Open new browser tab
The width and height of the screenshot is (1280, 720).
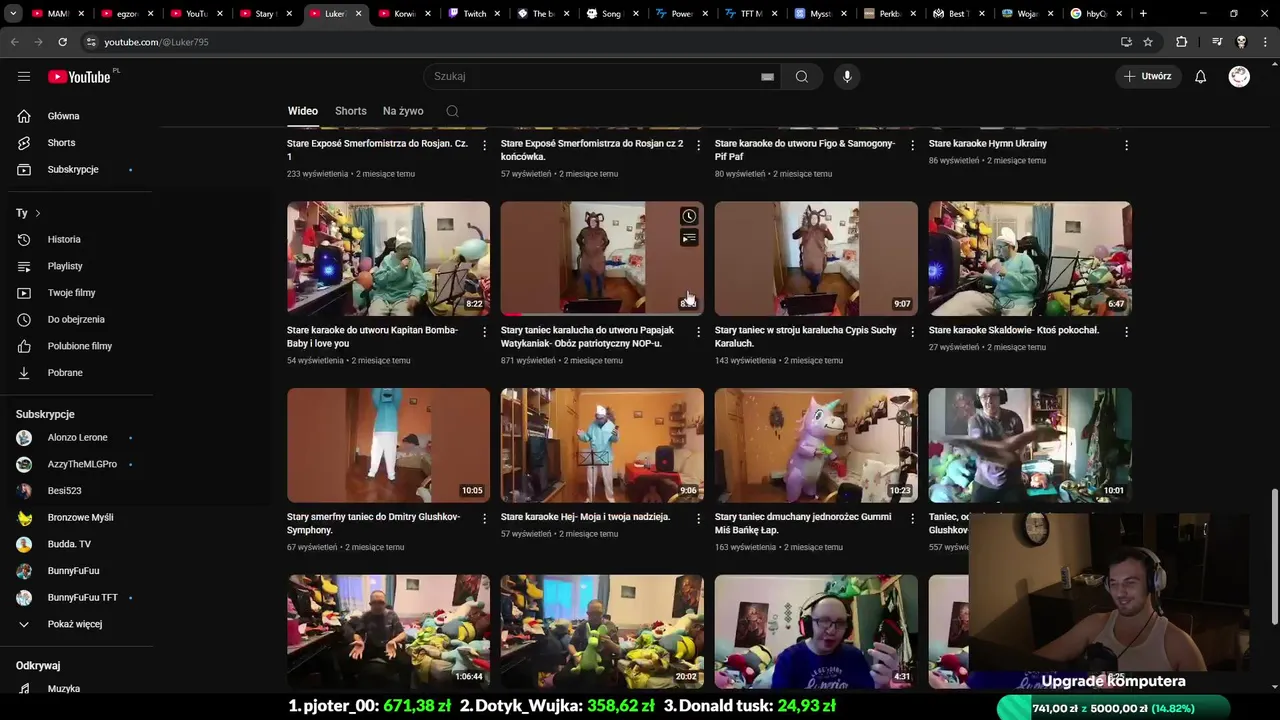pos(1143,14)
